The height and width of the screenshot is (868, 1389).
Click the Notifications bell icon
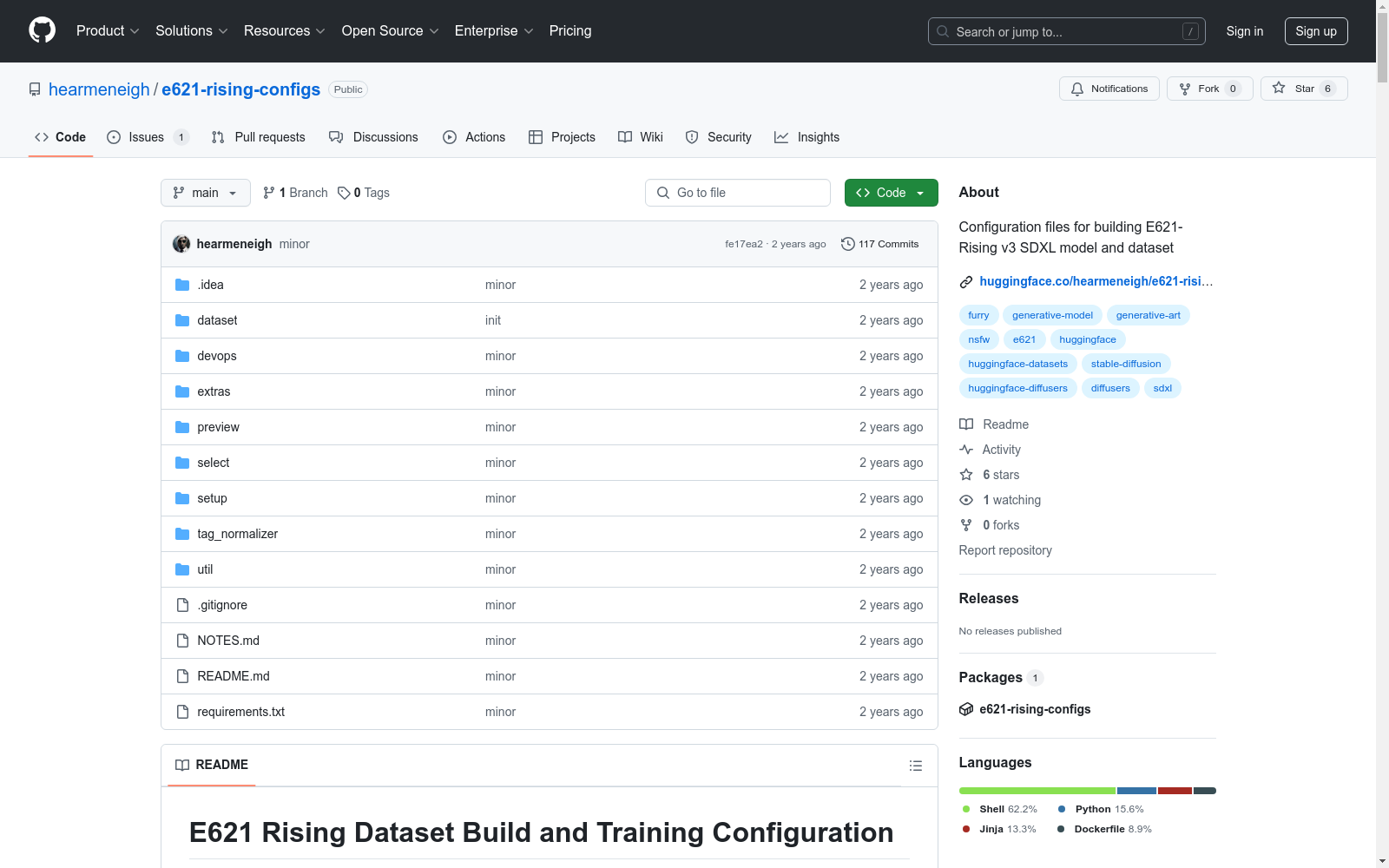1077,89
